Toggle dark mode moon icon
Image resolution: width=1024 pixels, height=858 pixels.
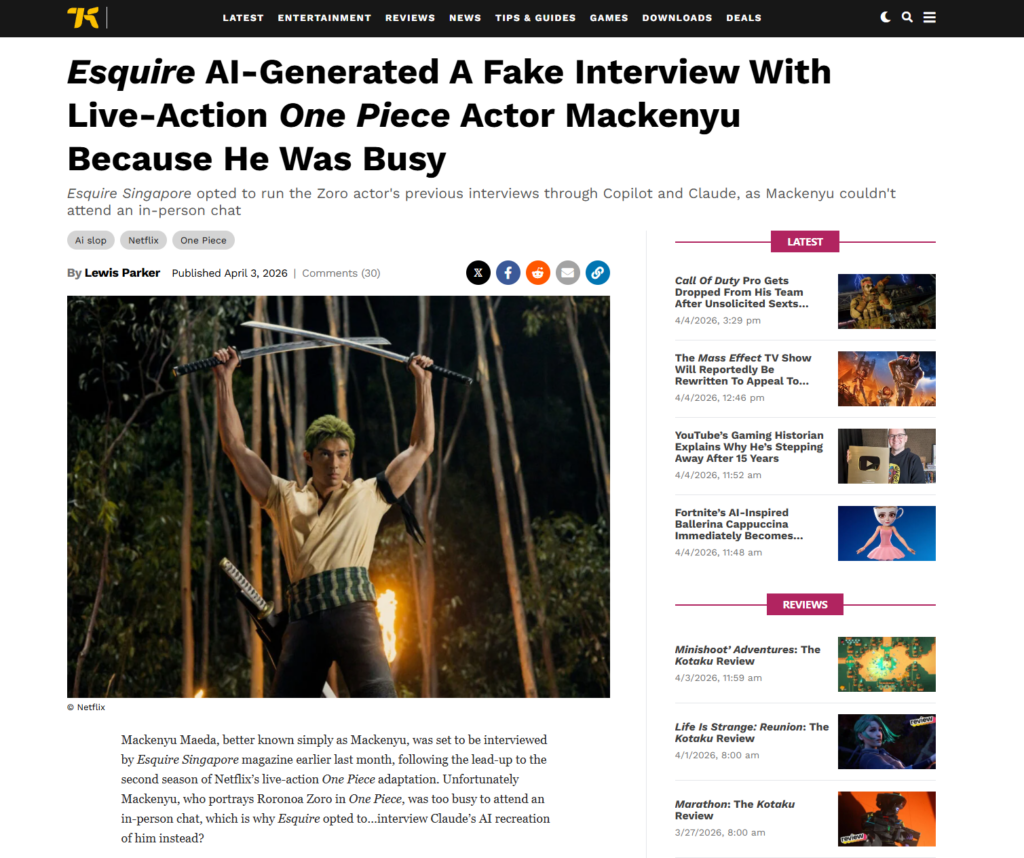(x=885, y=18)
